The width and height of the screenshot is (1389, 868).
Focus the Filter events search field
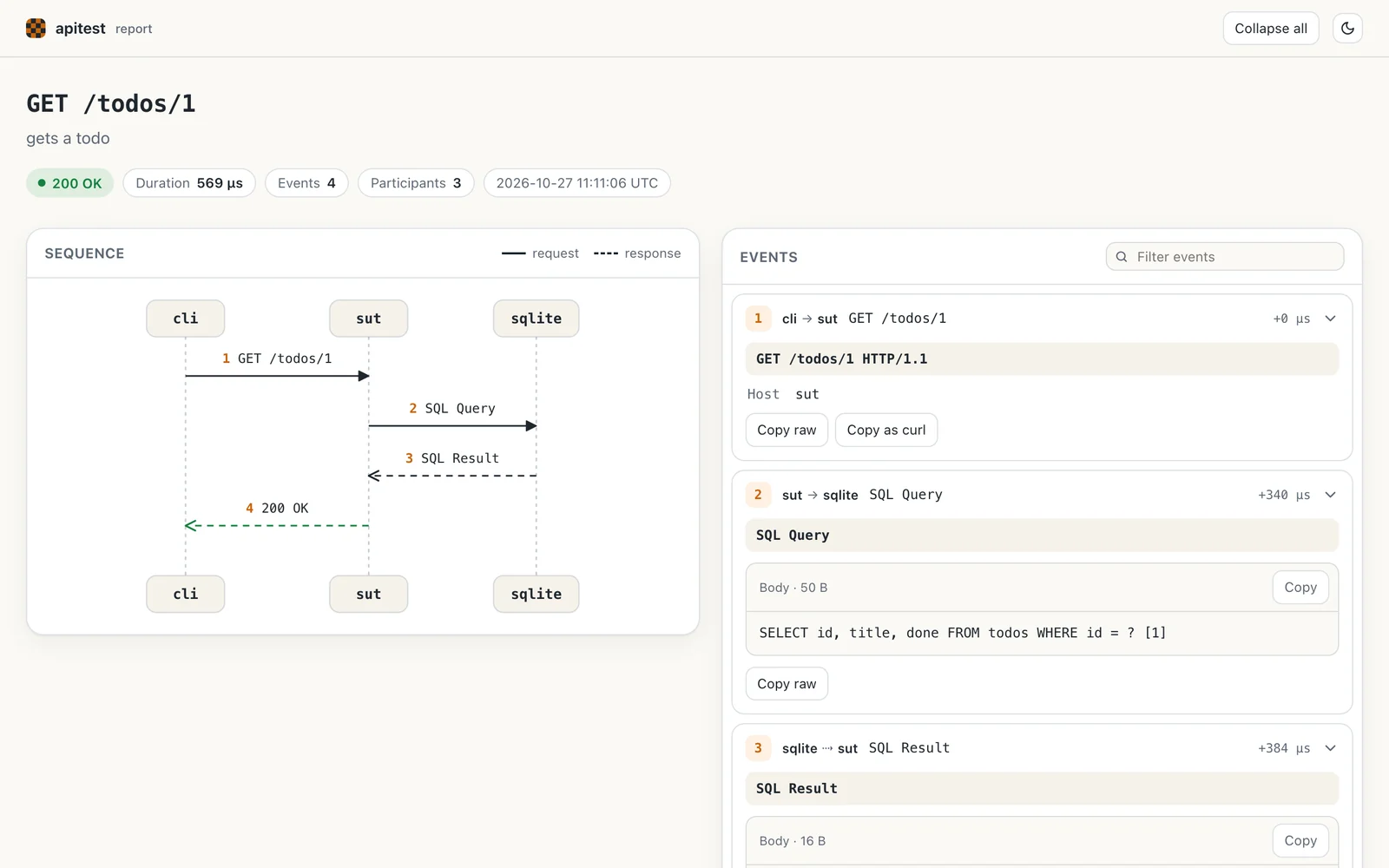pyautogui.click(x=1225, y=257)
